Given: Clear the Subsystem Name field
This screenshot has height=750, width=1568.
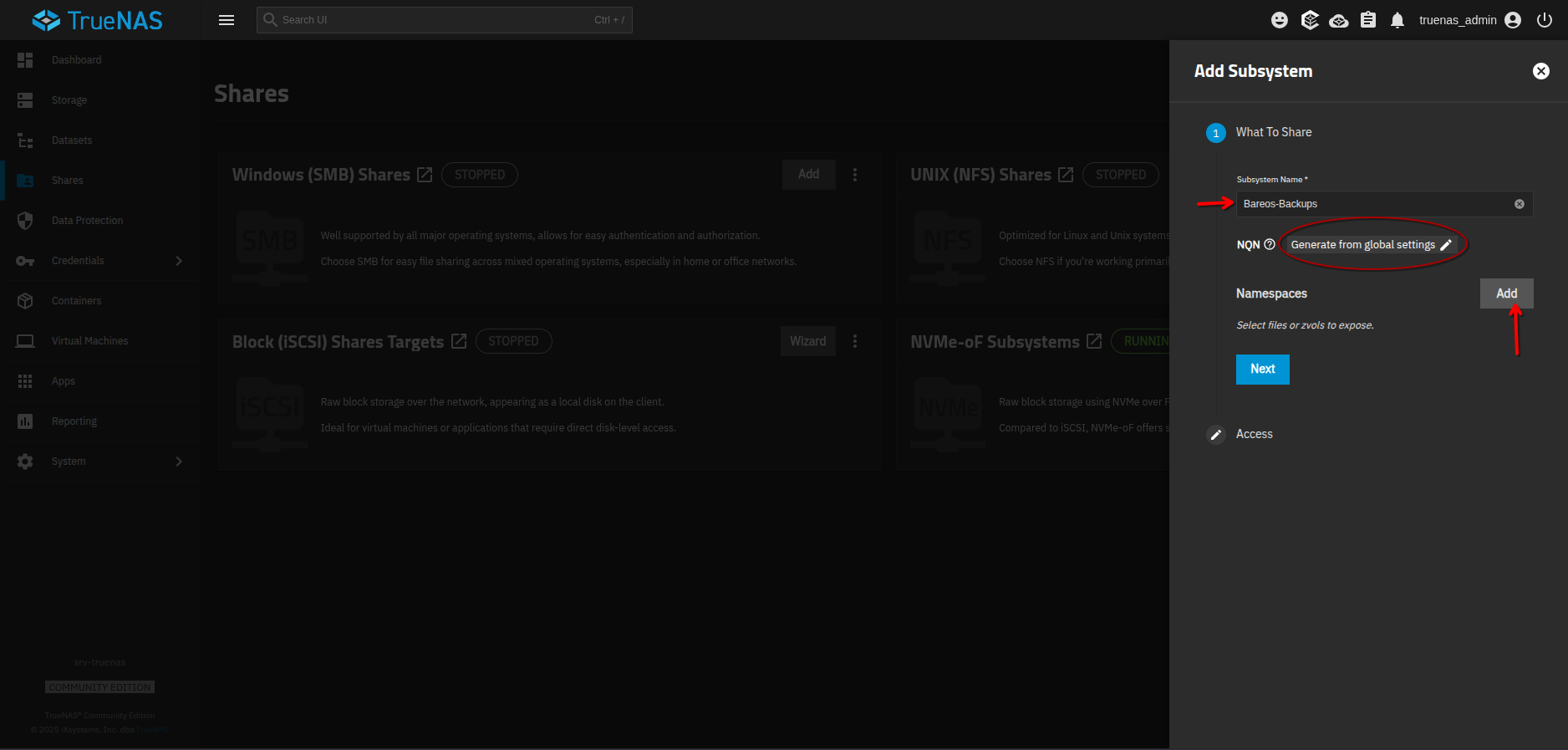Looking at the screenshot, I should [x=1520, y=204].
